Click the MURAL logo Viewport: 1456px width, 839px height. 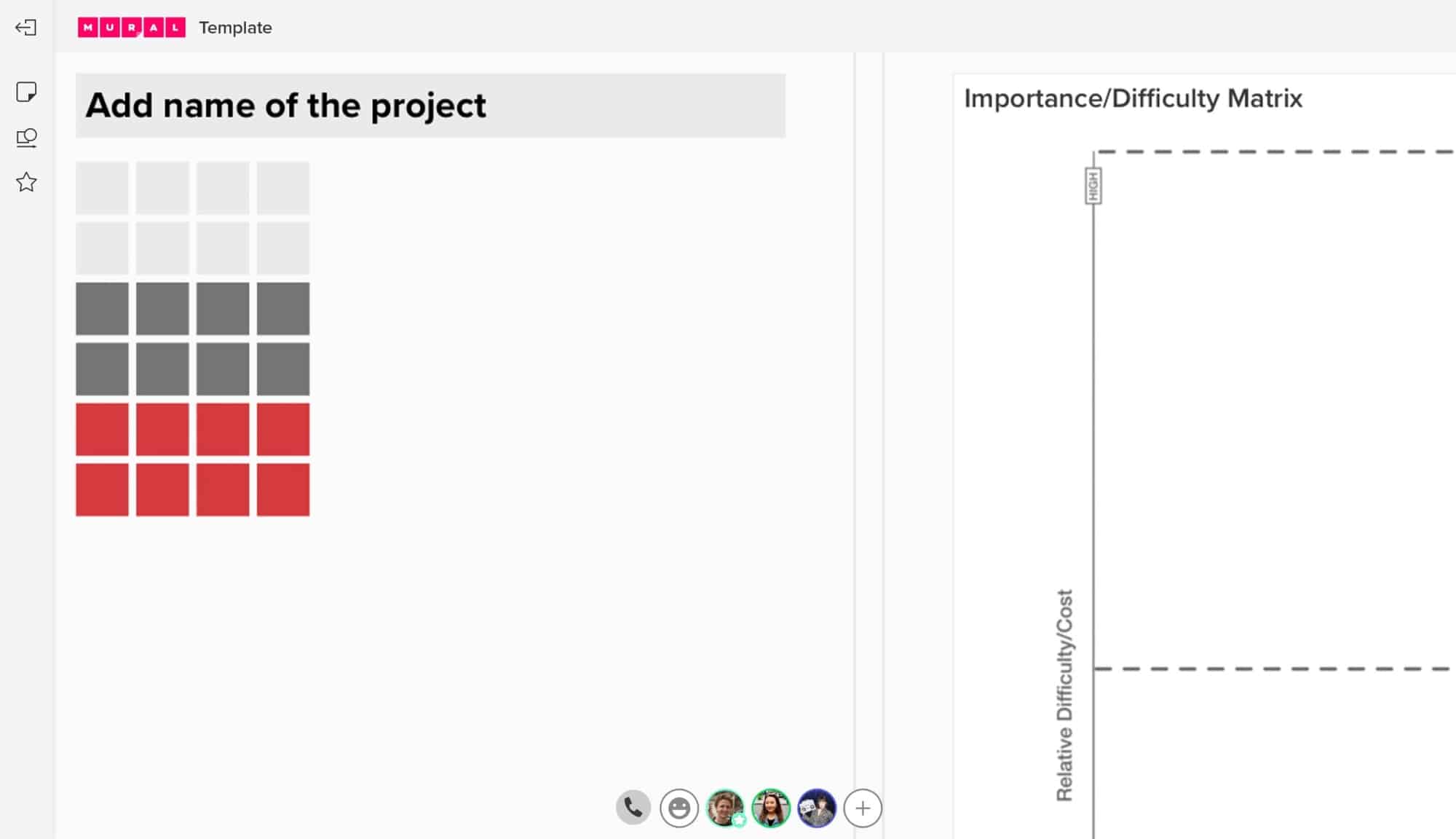click(x=130, y=28)
